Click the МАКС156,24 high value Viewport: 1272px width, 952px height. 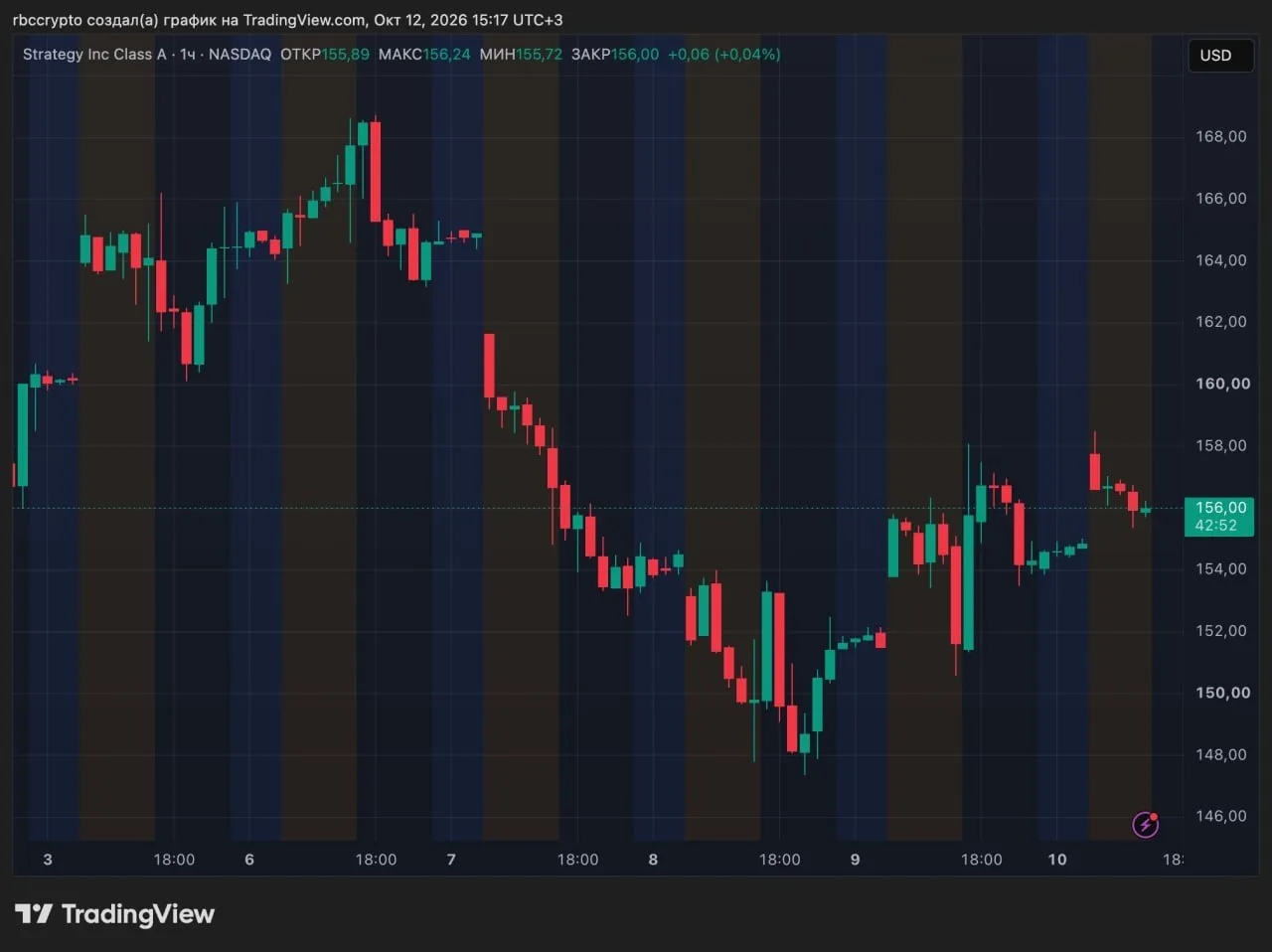click(424, 55)
